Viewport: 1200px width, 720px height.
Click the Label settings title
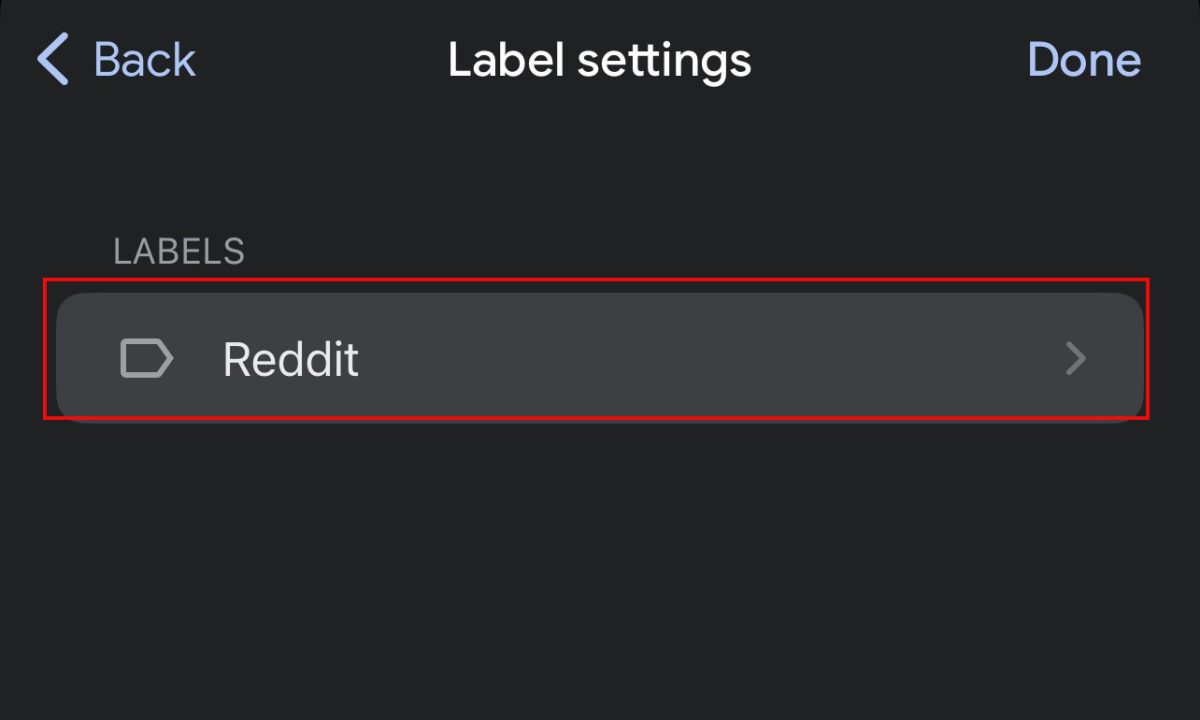(x=599, y=60)
